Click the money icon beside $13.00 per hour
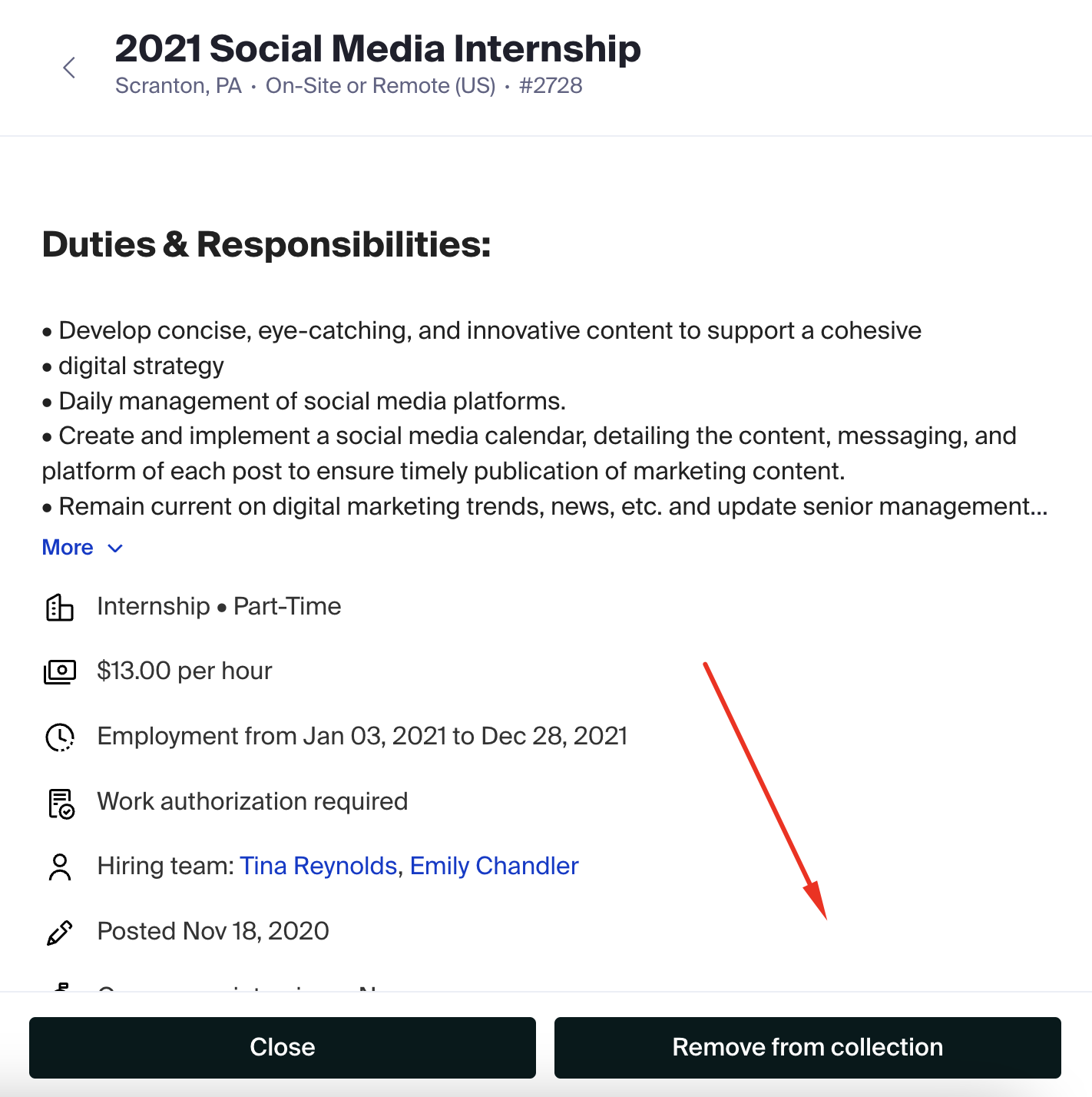 point(60,671)
